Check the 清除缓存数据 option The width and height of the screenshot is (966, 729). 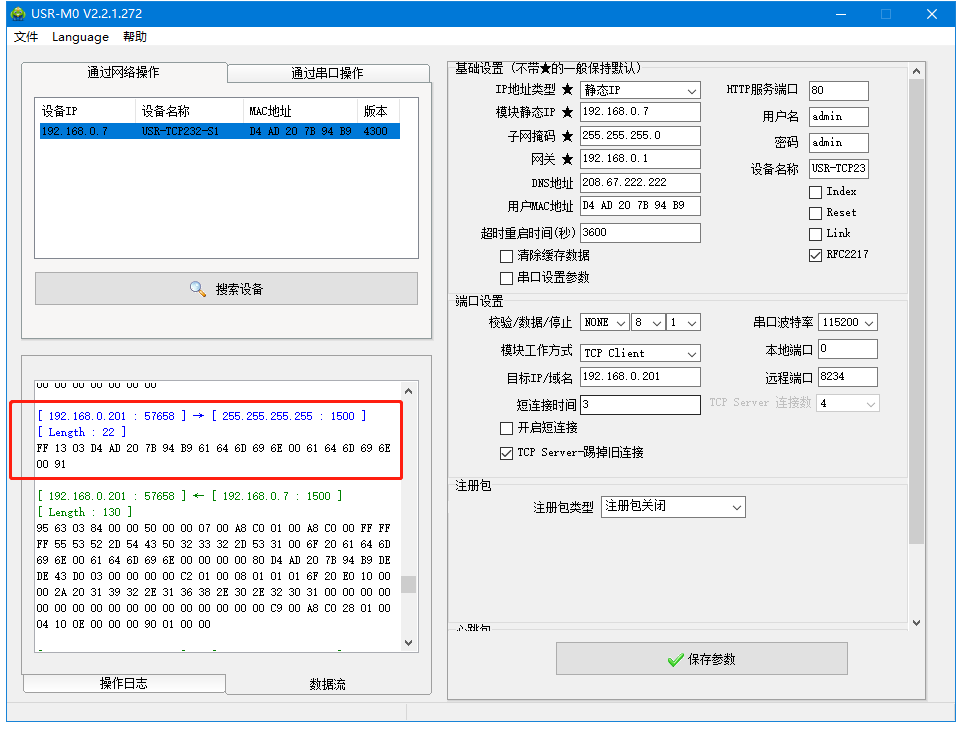(506, 256)
